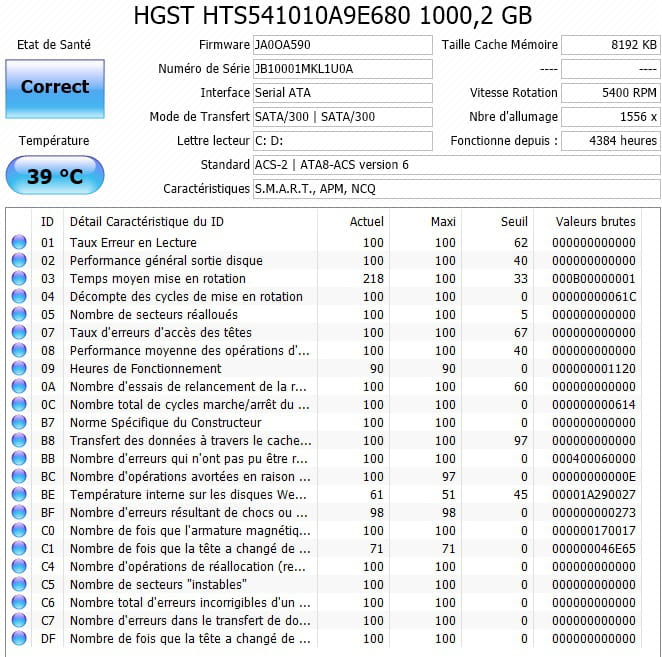This screenshot has width=662, height=657.
Task: Click raw value 000000170017
Action: [594, 530]
